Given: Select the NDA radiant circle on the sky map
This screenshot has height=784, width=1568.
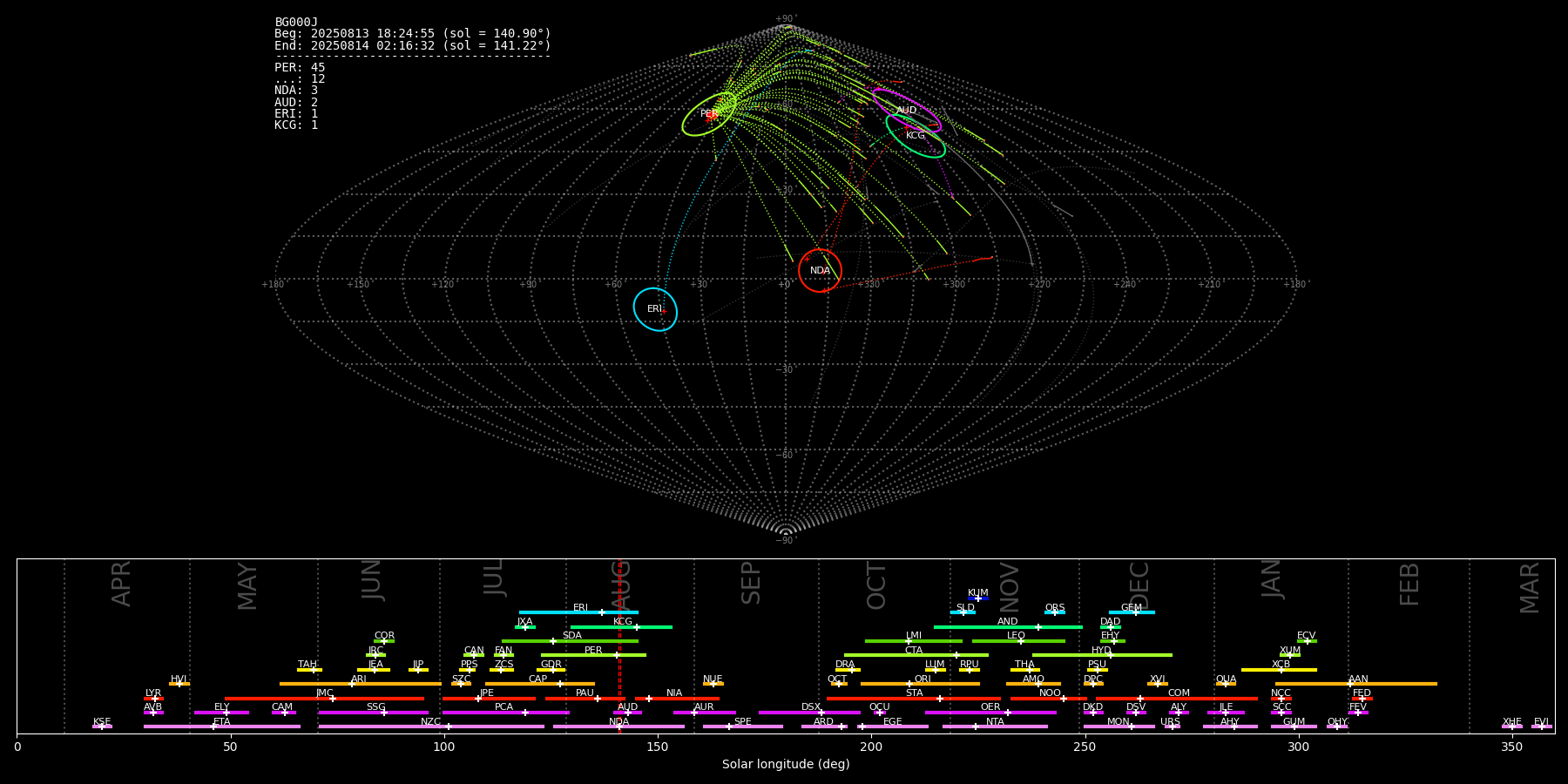Looking at the screenshot, I should 820,270.
